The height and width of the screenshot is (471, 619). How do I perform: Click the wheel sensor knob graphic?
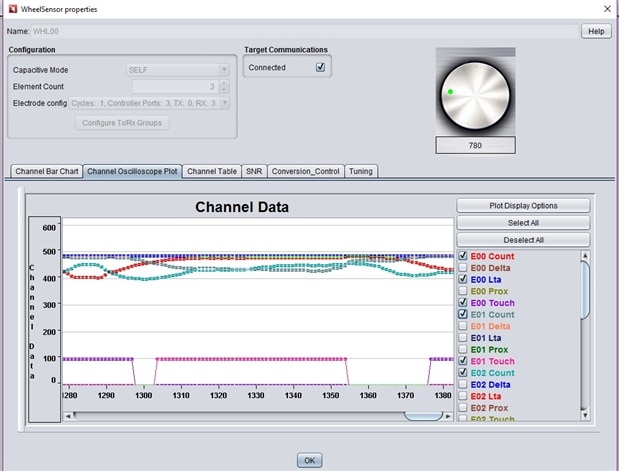(x=475, y=93)
